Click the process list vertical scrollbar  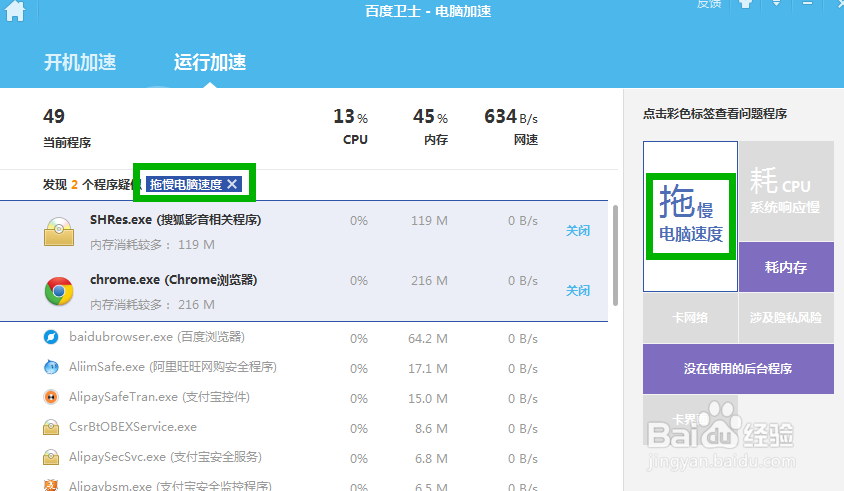(615, 255)
